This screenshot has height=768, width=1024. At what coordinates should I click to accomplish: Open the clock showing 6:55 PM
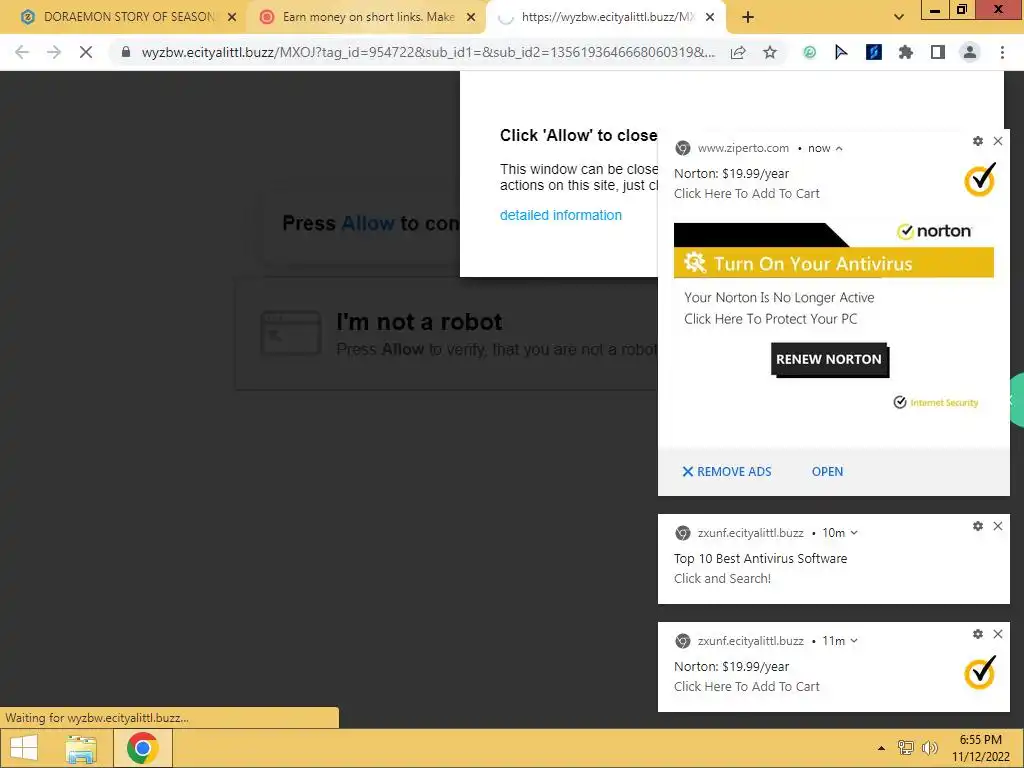pos(980,748)
